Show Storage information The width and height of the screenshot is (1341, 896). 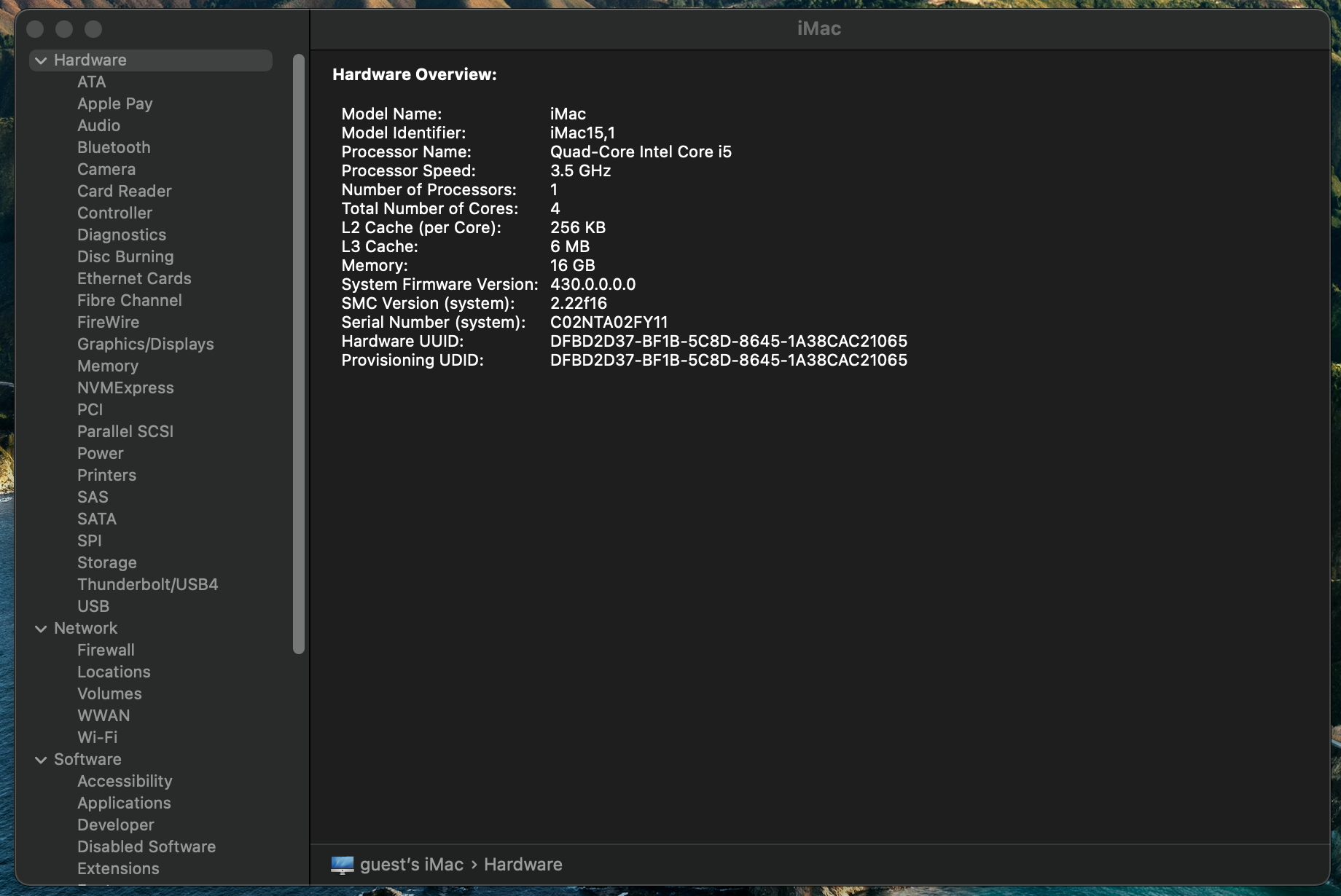click(107, 562)
